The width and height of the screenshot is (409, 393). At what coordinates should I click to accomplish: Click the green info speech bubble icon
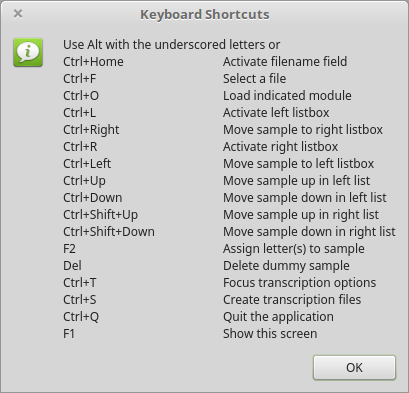pos(28,52)
